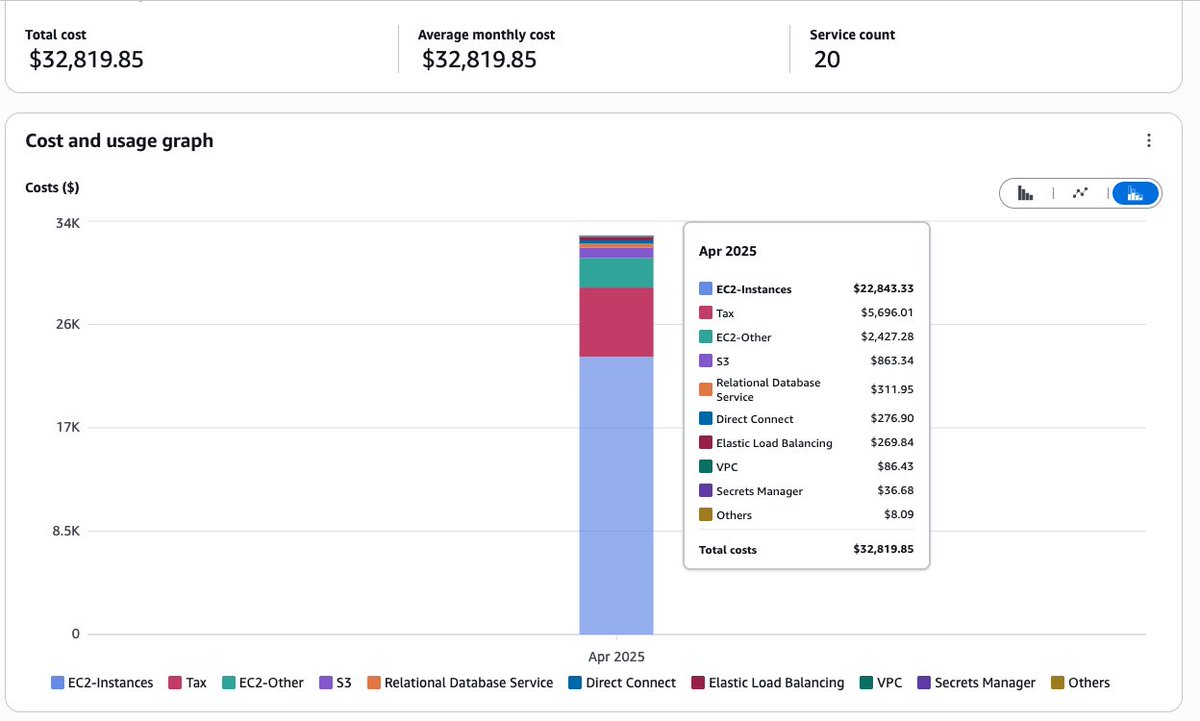1200x721 pixels.
Task: Click Tax $5,696.01 value in the tooltip
Action: pyautogui.click(x=887, y=312)
